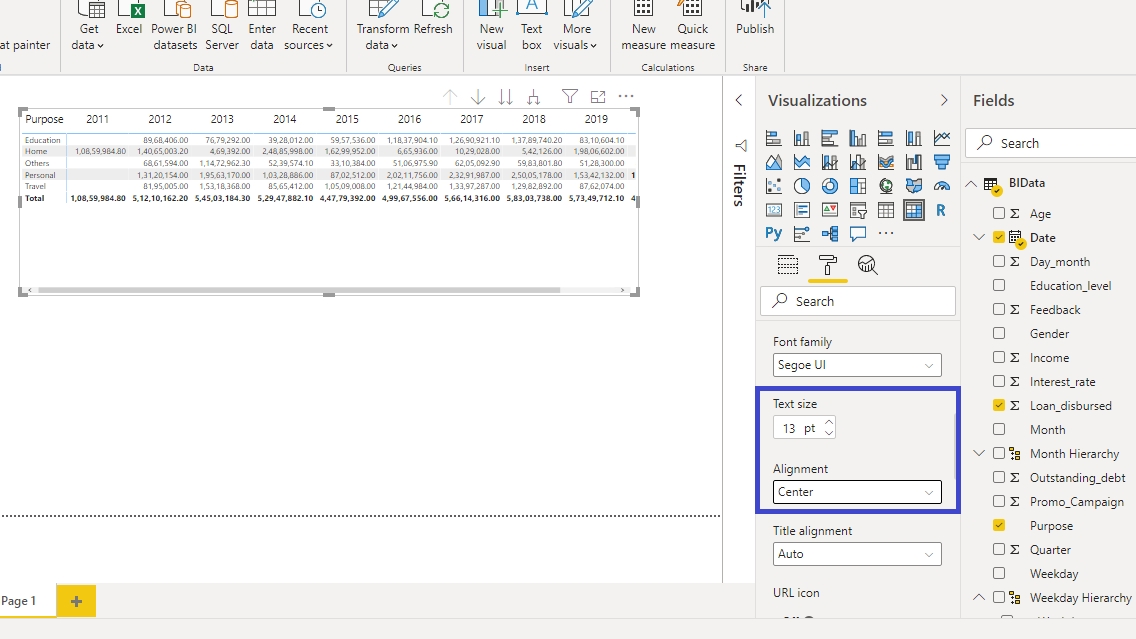The image size is (1136, 639).
Task: Add a new report page
Action: 76,601
